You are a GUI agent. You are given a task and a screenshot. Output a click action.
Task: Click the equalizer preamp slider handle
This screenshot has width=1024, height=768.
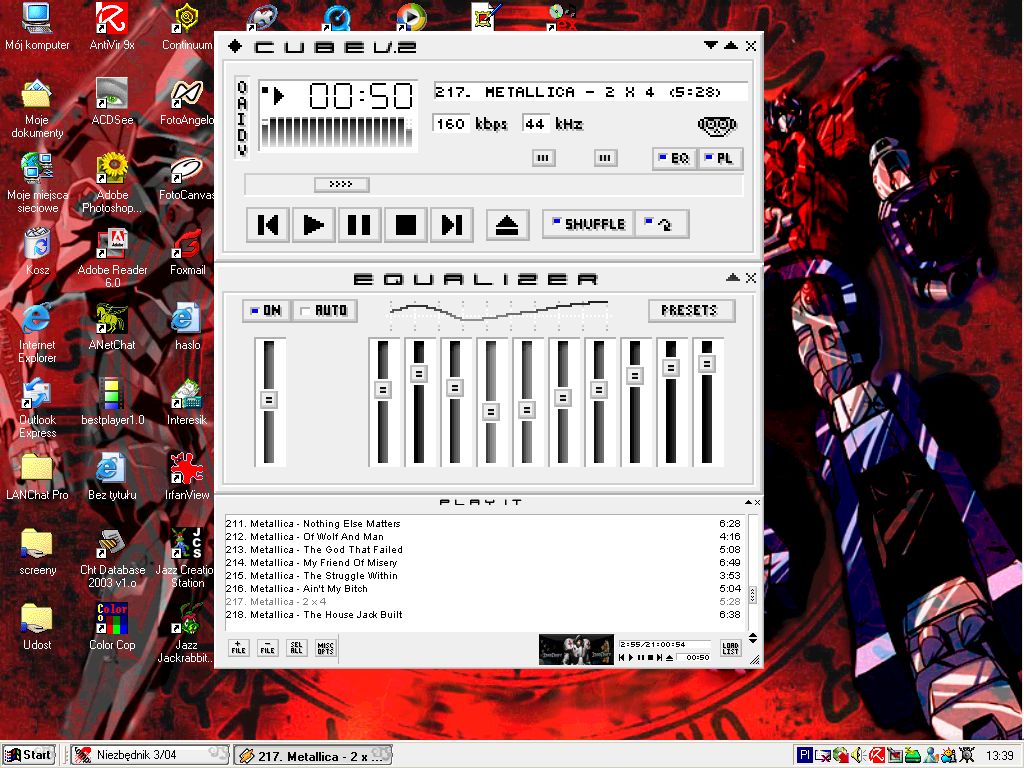[268, 399]
